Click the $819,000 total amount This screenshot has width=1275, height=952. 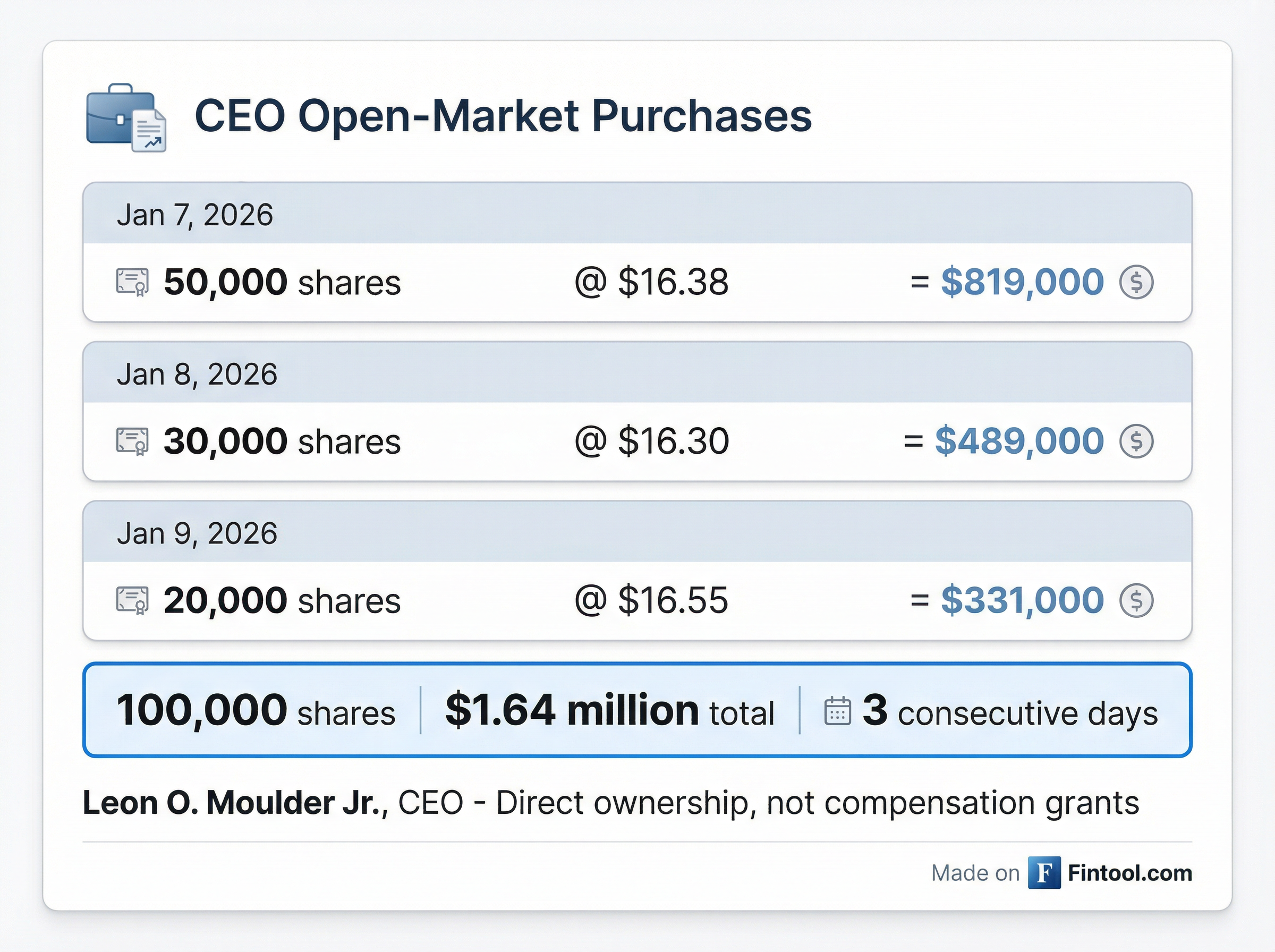[1022, 283]
